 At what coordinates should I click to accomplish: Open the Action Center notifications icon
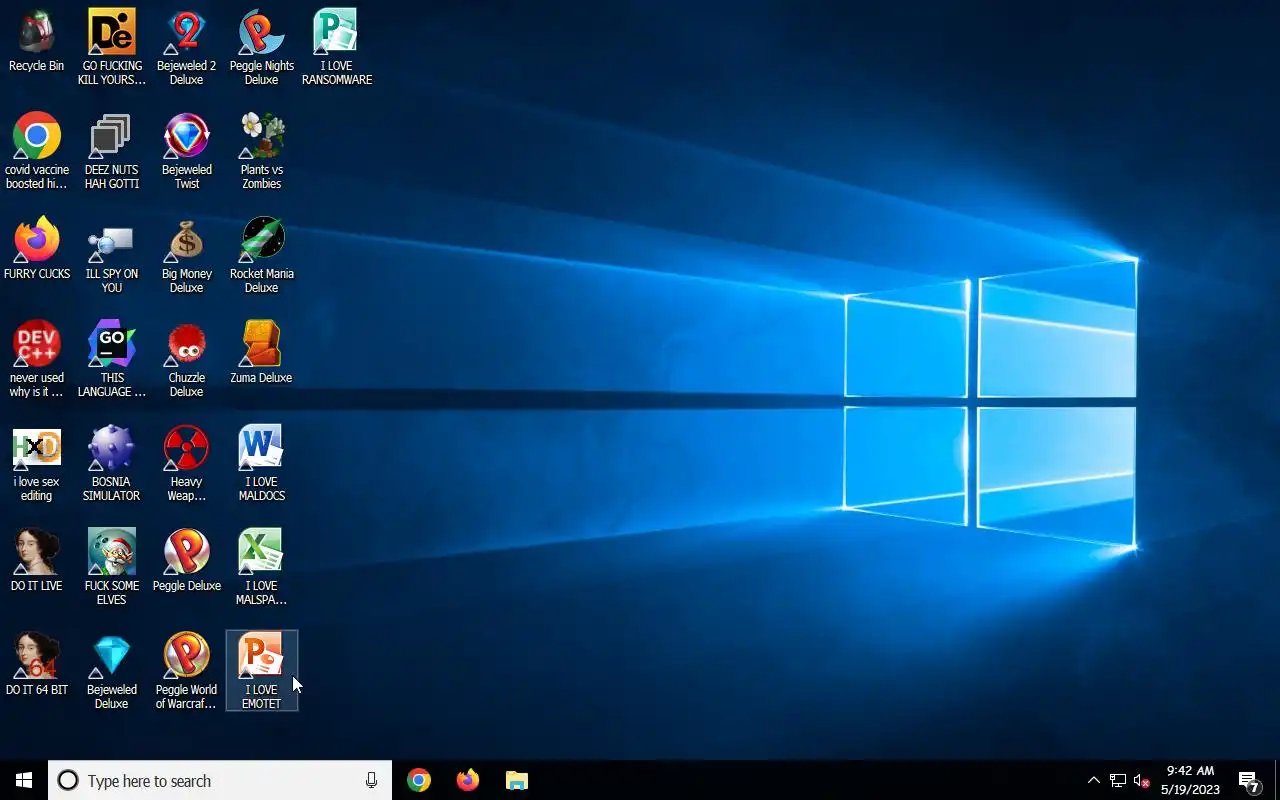(1249, 780)
